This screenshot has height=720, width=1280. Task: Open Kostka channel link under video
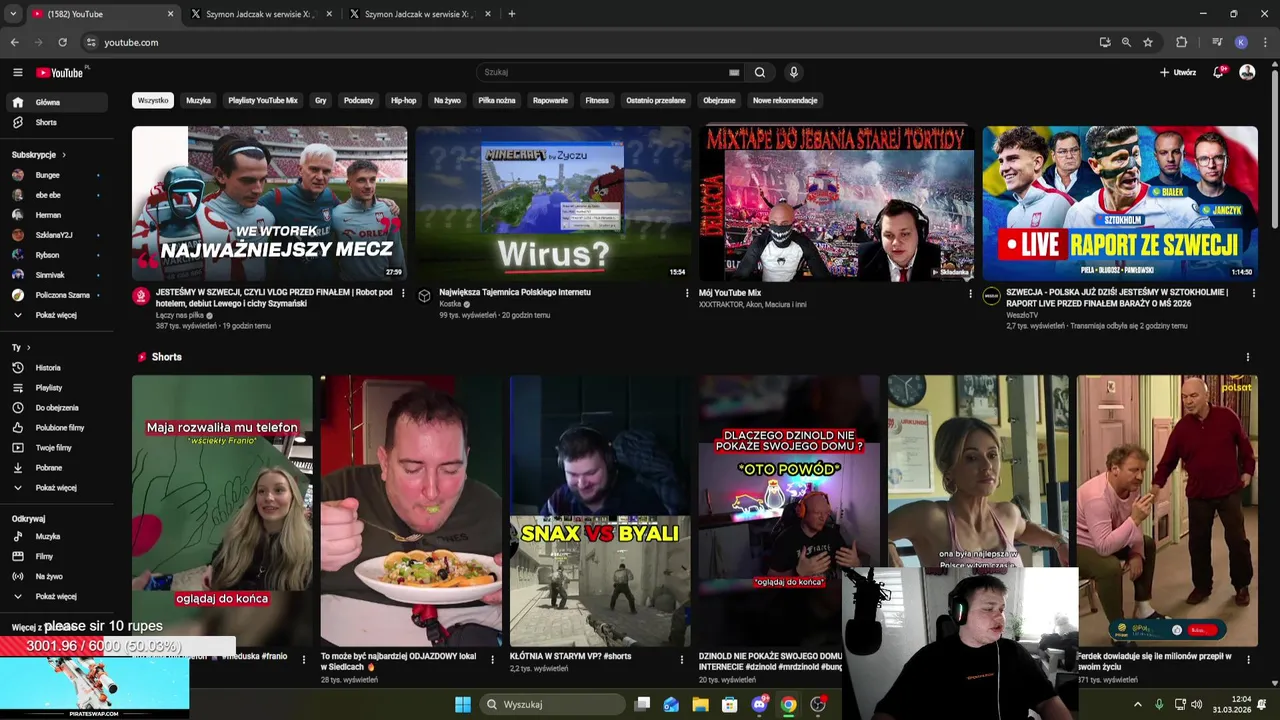(450, 304)
